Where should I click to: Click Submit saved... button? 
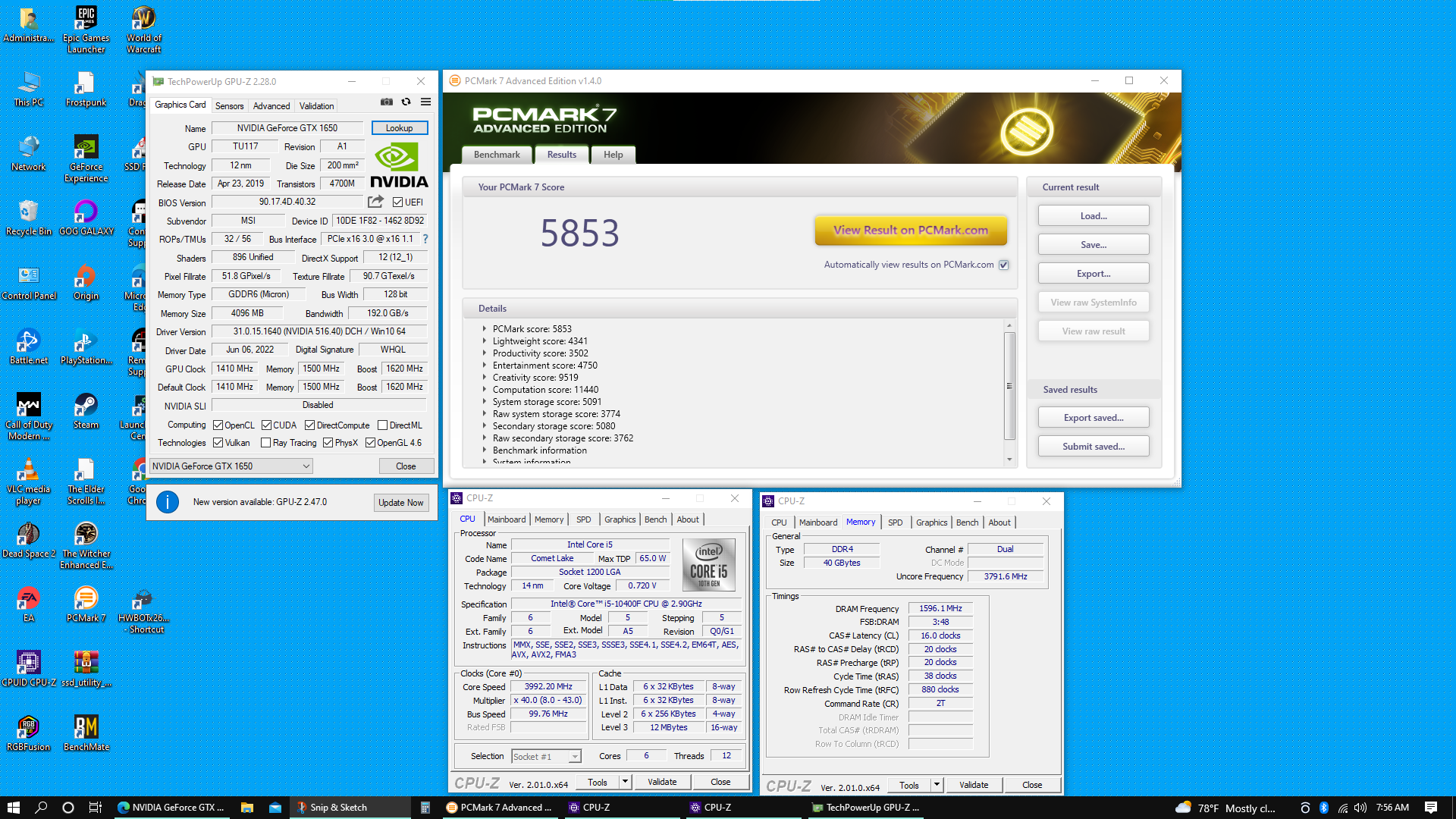coord(1094,447)
